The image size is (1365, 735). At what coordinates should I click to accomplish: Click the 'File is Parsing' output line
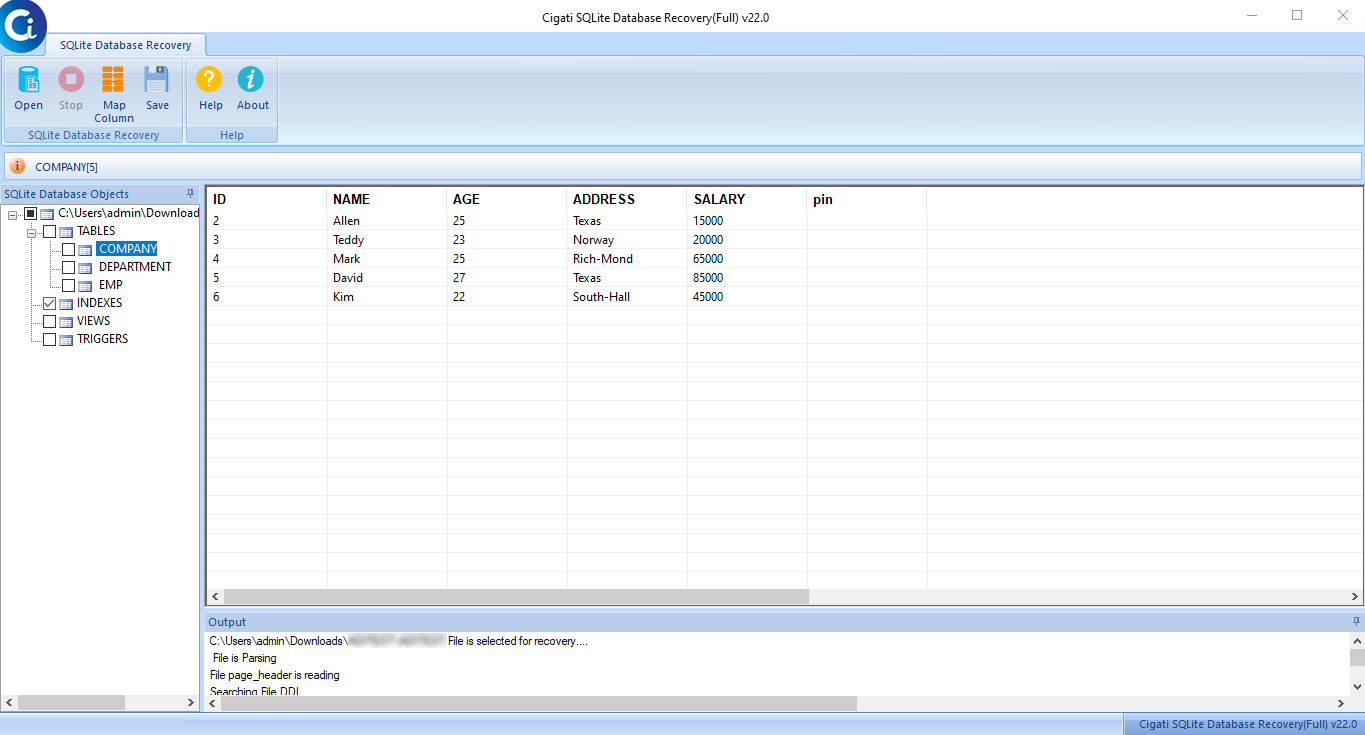click(x=244, y=658)
